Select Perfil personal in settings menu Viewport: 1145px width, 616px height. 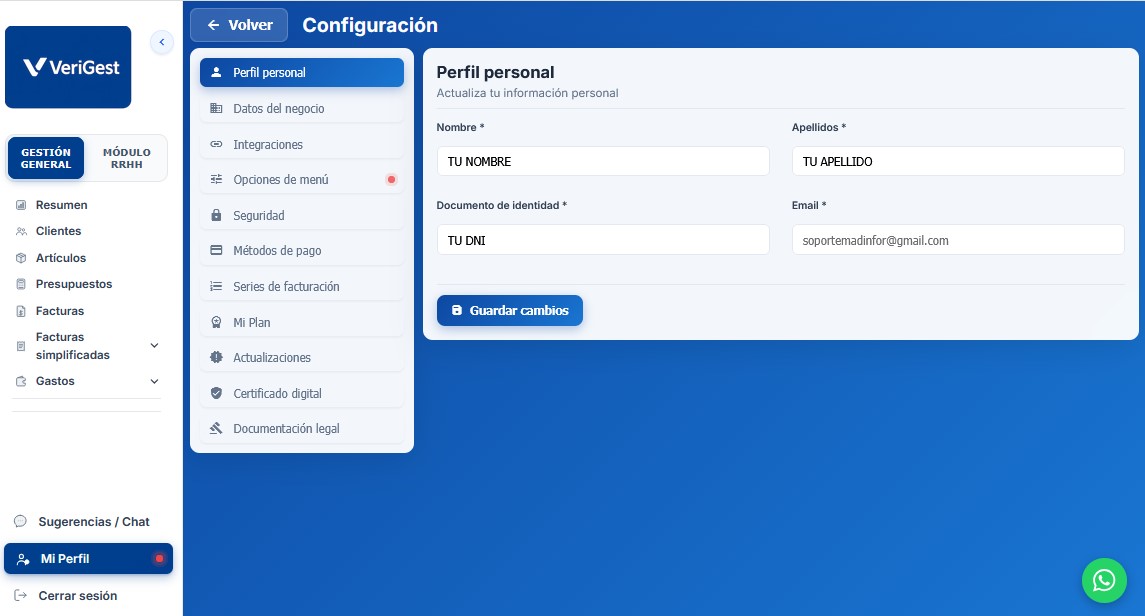tap(302, 72)
